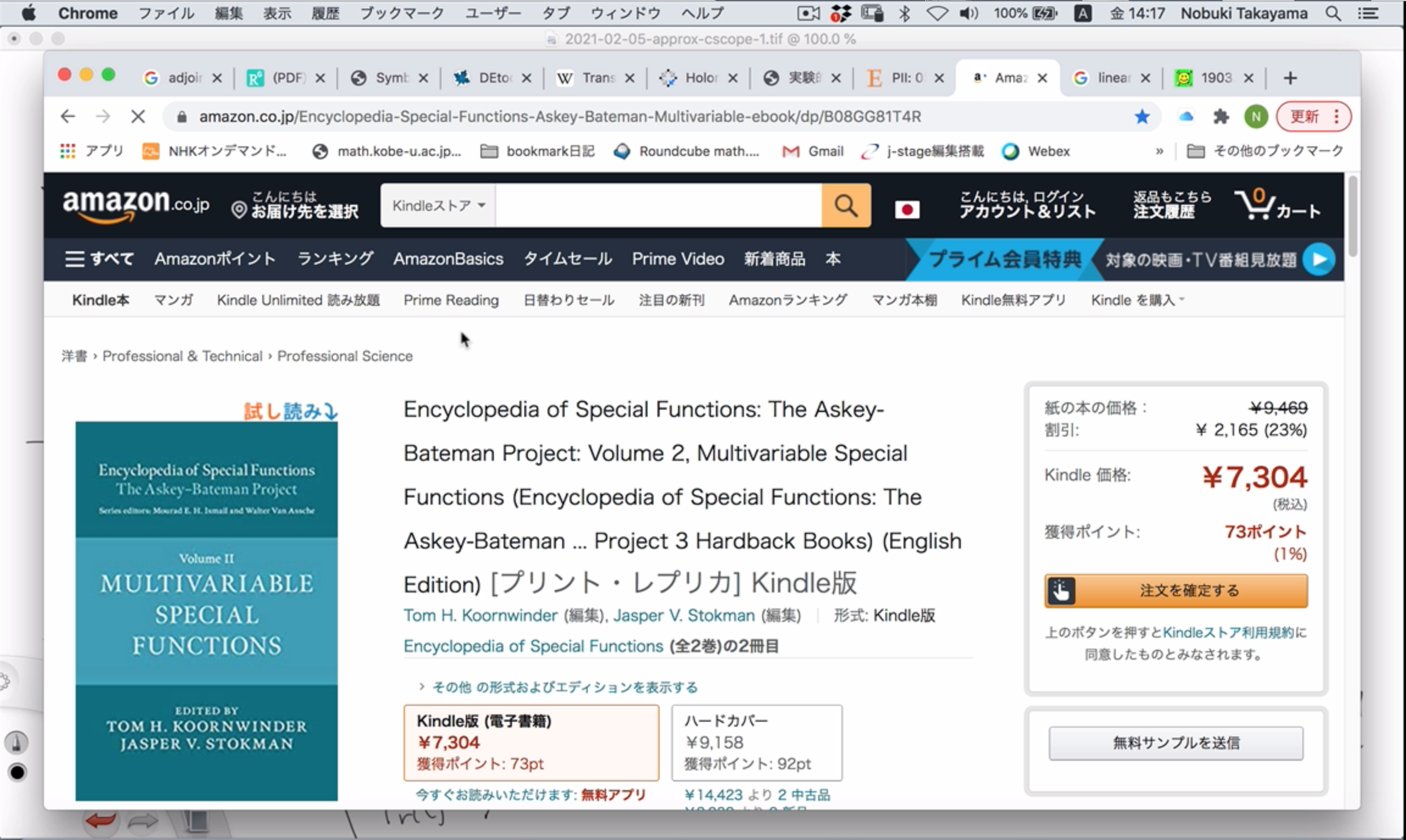This screenshot has width=1406, height=840.
Task: Open Tom H. Koornwinder author link
Action: 480,616
